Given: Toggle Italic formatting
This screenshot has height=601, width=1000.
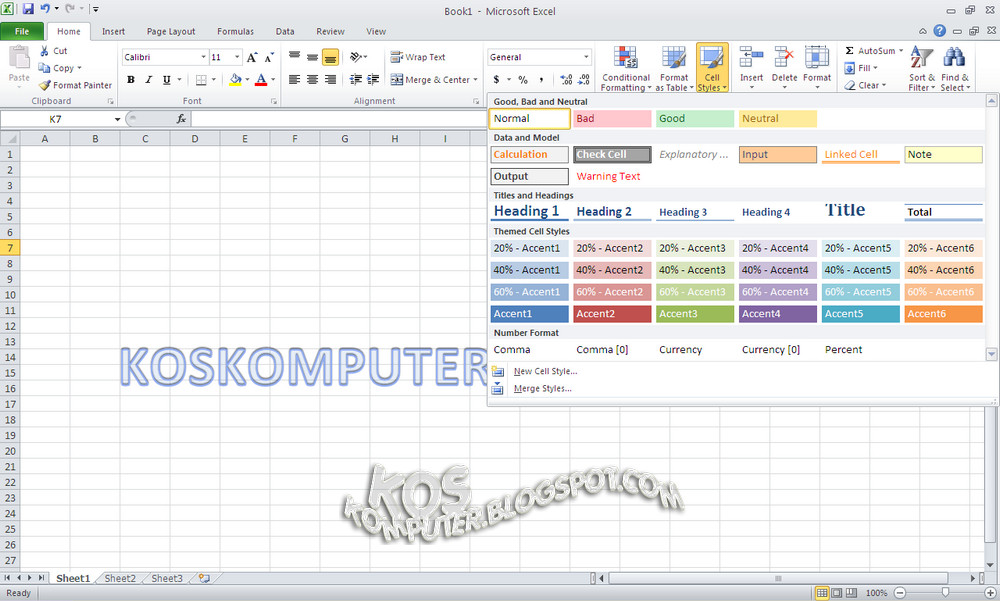Looking at the screenshot, I should [149, 80].
